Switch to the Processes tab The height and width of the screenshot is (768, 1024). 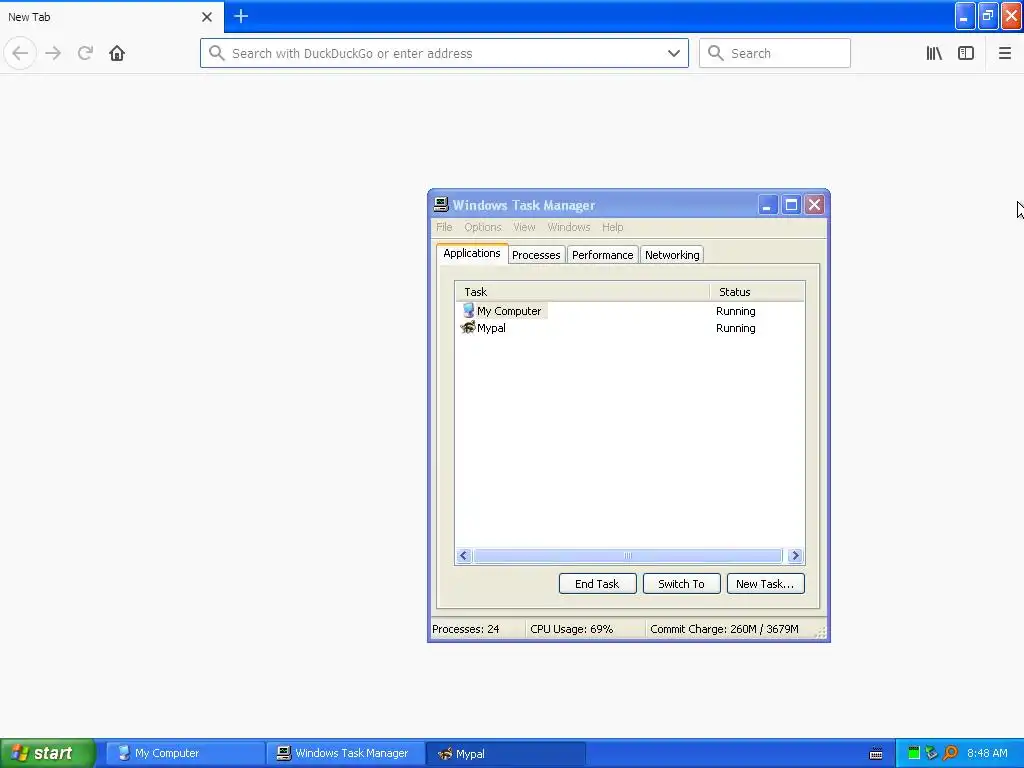tap(536, 255)
